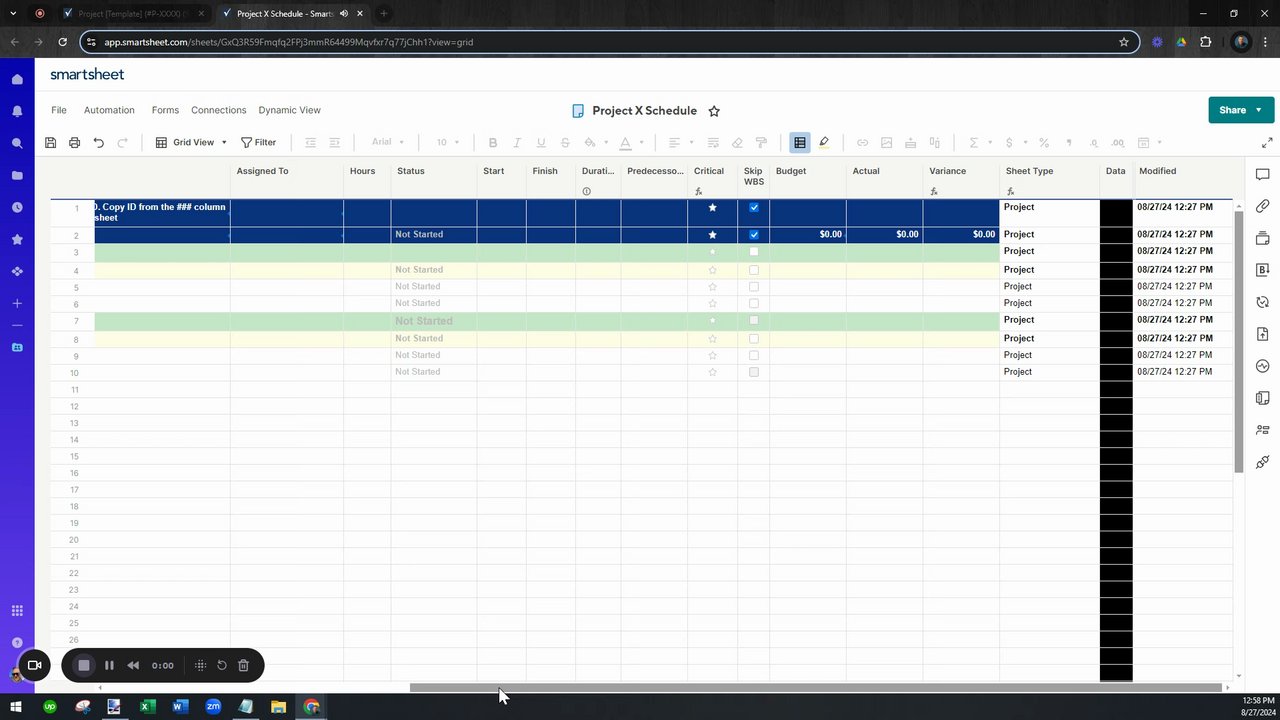The height and width of the screenshot is (720, 1280).
Task: Apply bold formatting in the toolbar
Action: point(493,143)
